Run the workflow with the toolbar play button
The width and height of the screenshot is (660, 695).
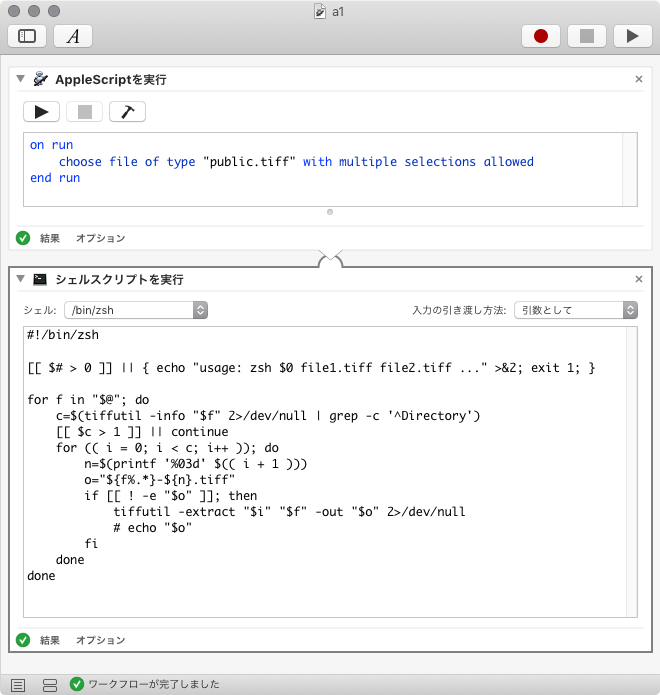[x=633, y=36]
